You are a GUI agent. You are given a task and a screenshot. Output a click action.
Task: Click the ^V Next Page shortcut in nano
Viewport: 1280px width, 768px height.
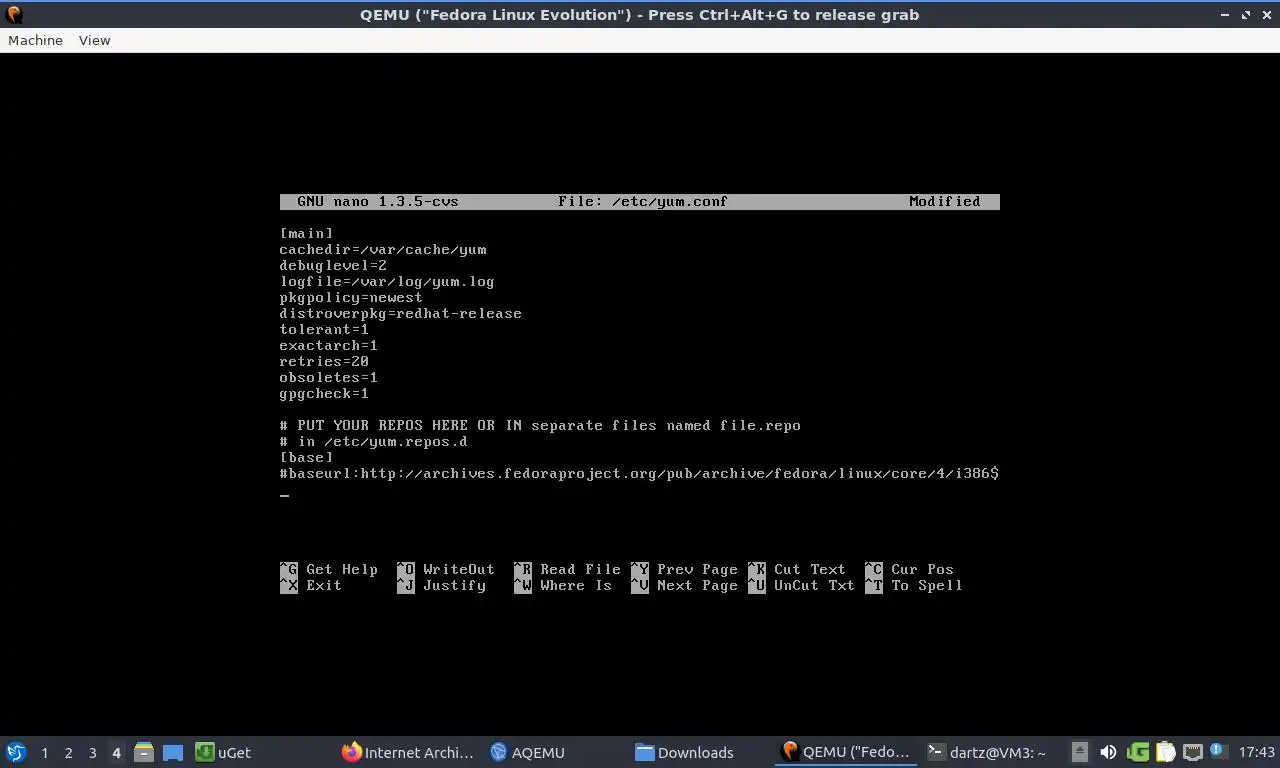(x=684, y=585)
